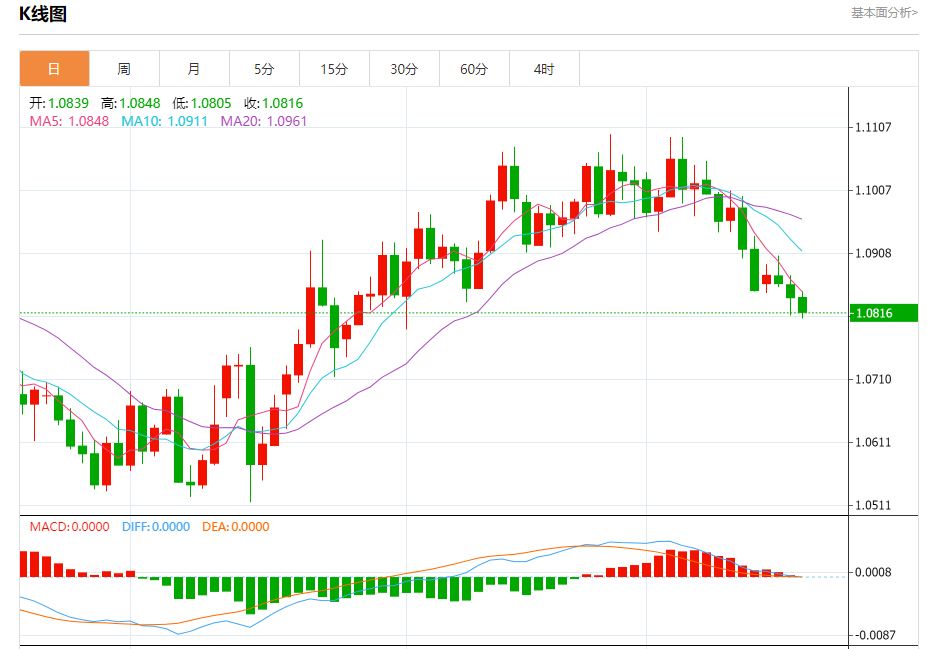Open the 4时 interval tab
The height and width of the screenshot is (649, 927).
coord(544,69)
